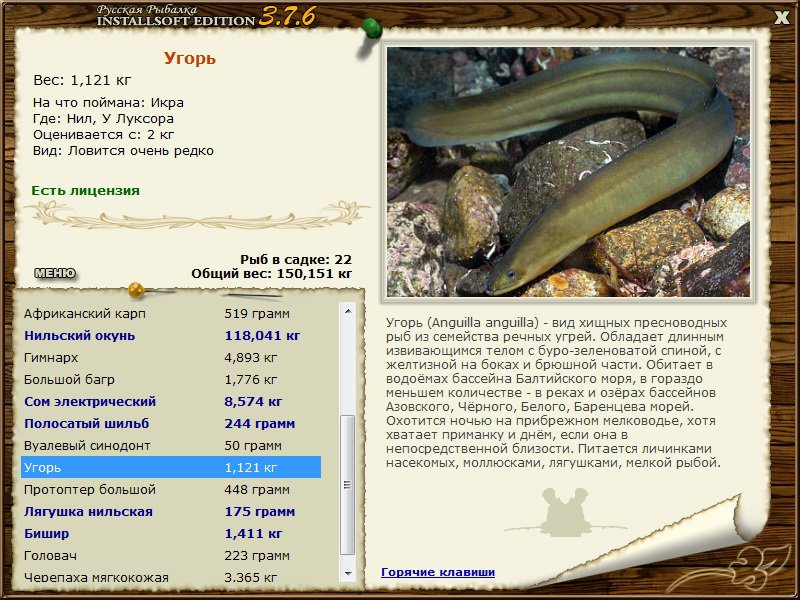Click the scrollbar down arrow
This screenshot has width=800, height=600.
click(x=348, y=574)
